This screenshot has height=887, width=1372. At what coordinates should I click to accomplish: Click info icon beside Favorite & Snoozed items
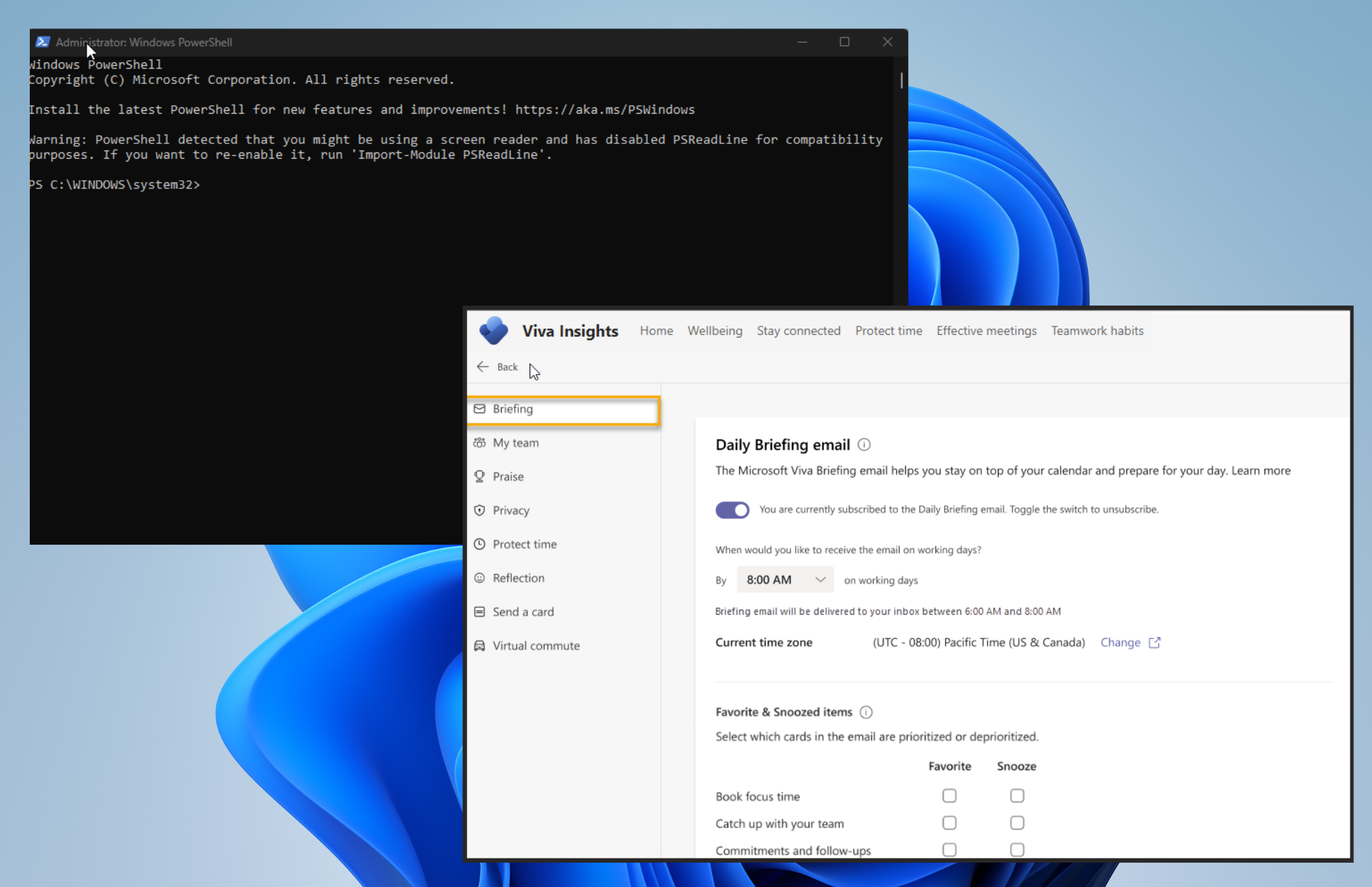point(866,712)
